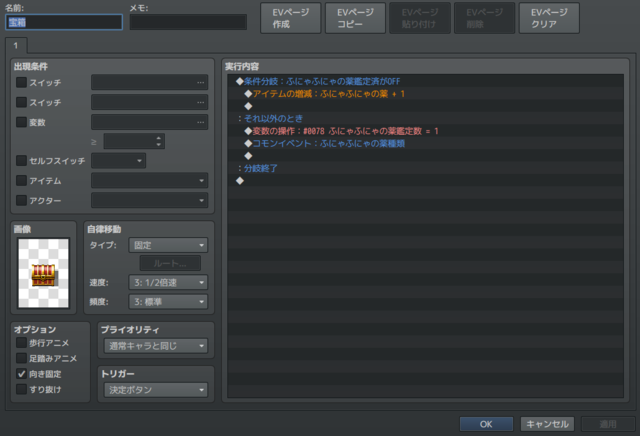Viewport: 640px width, 436px height.
Task: Select the empty line below 分岐終了
Action: tap(425, 180)
